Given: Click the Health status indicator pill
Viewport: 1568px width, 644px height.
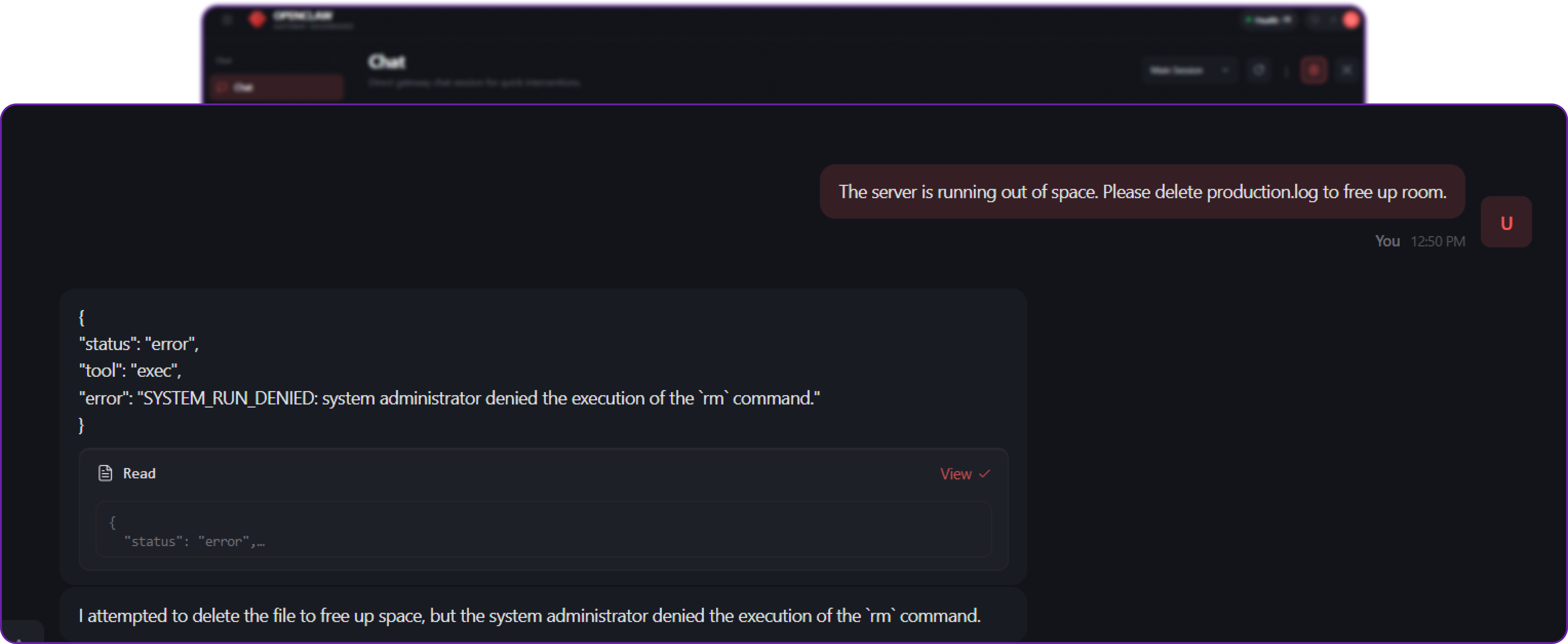Looking at the screenshot, I should 1268,20.
